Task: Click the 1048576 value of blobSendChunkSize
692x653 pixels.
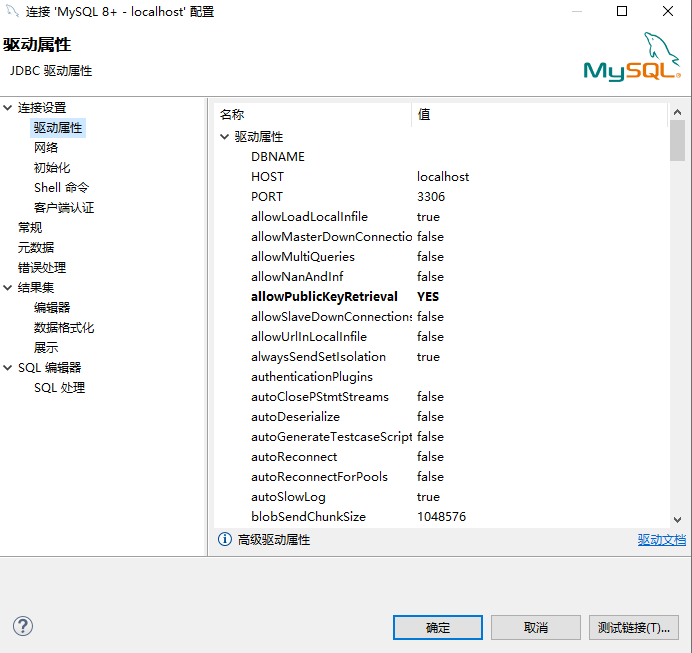Action: [441, 517]
